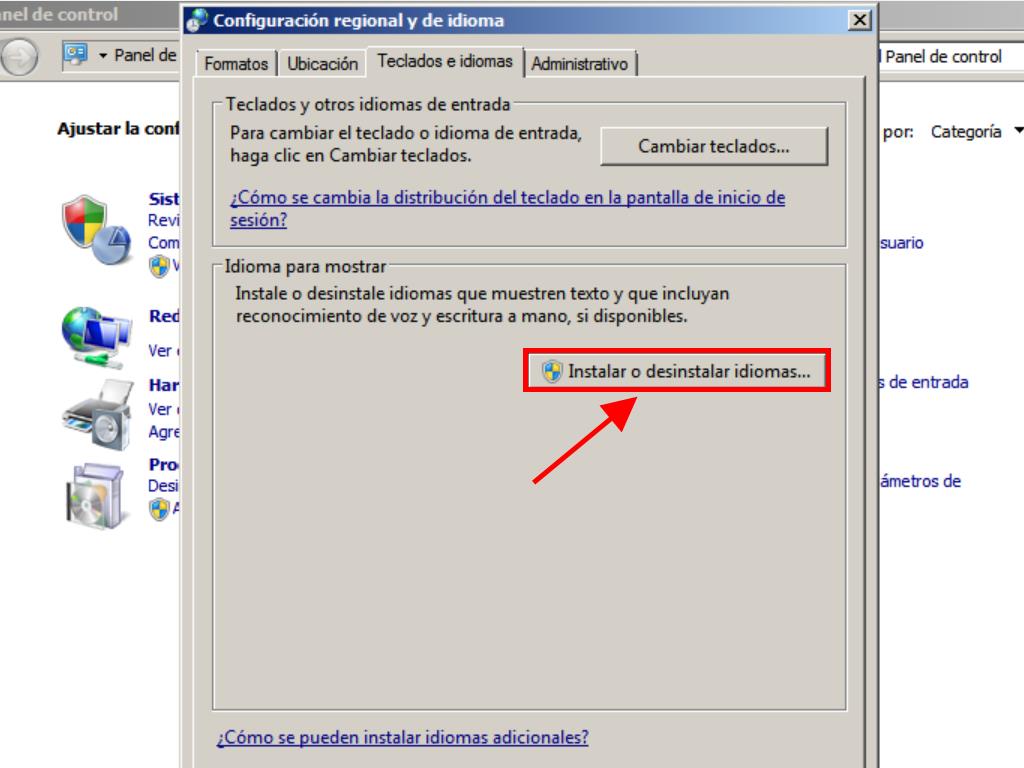Switch to the Formatos tab

(x=236, y=64)
